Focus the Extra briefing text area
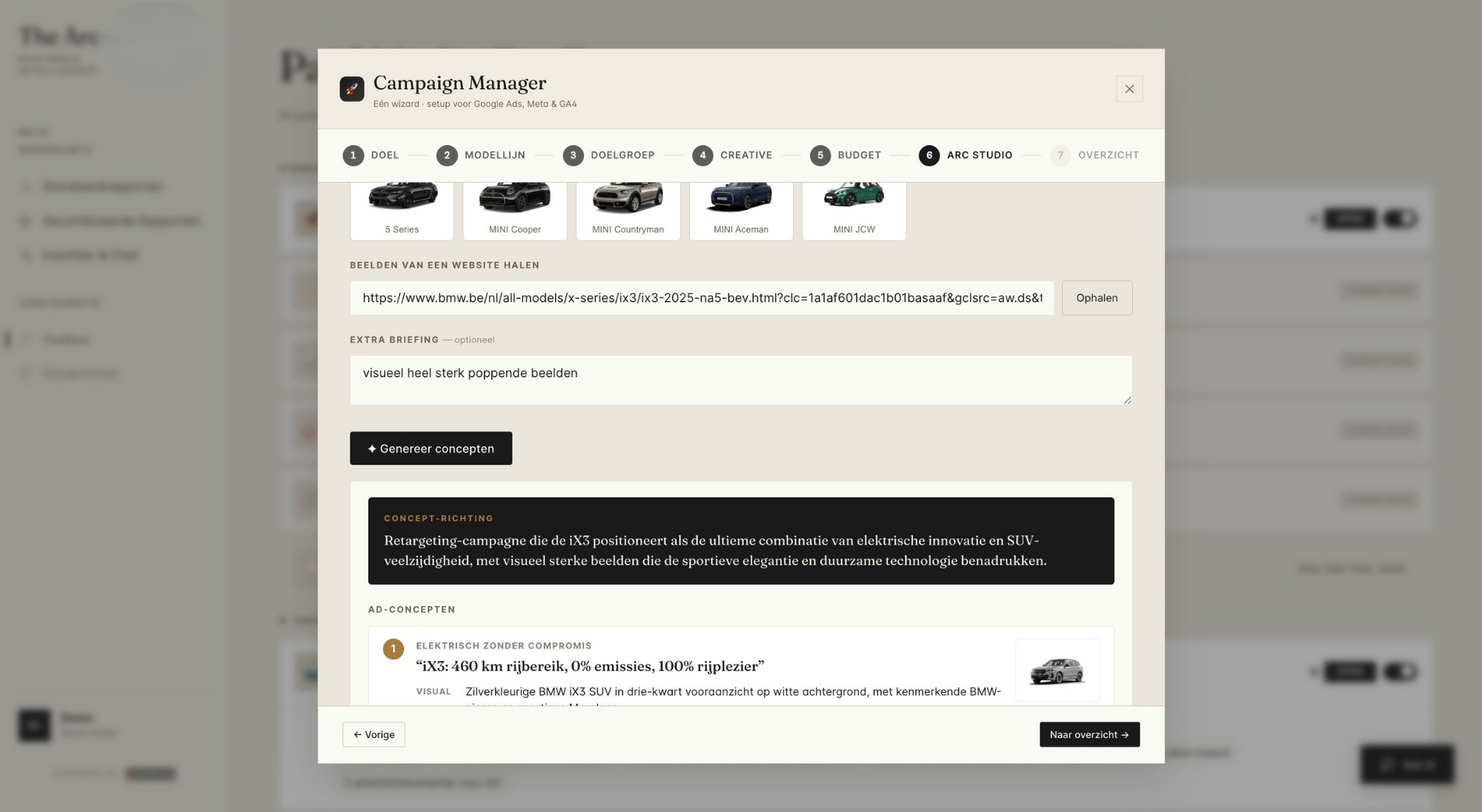Viewport: 1482px width, 812px height. coord(741,380)
